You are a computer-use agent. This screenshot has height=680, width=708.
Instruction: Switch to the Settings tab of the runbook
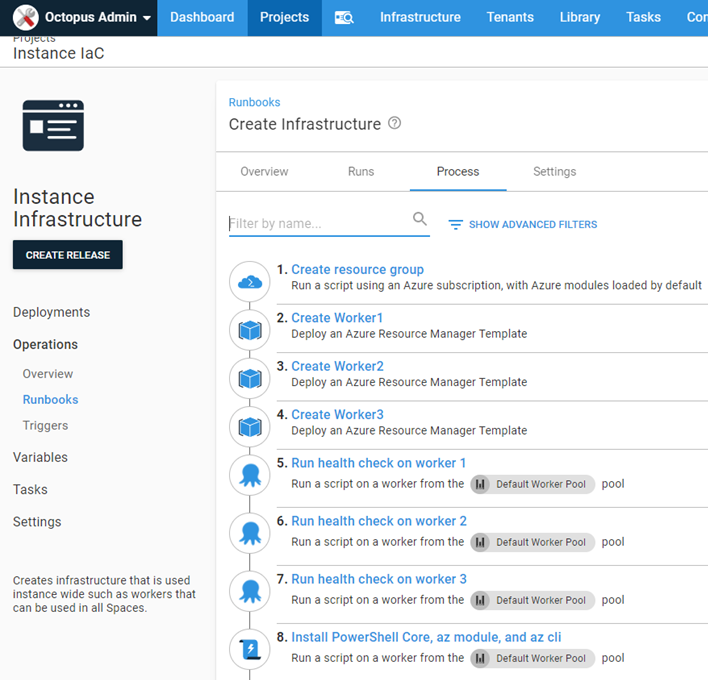pyautogui.click(x=554, y=172)
